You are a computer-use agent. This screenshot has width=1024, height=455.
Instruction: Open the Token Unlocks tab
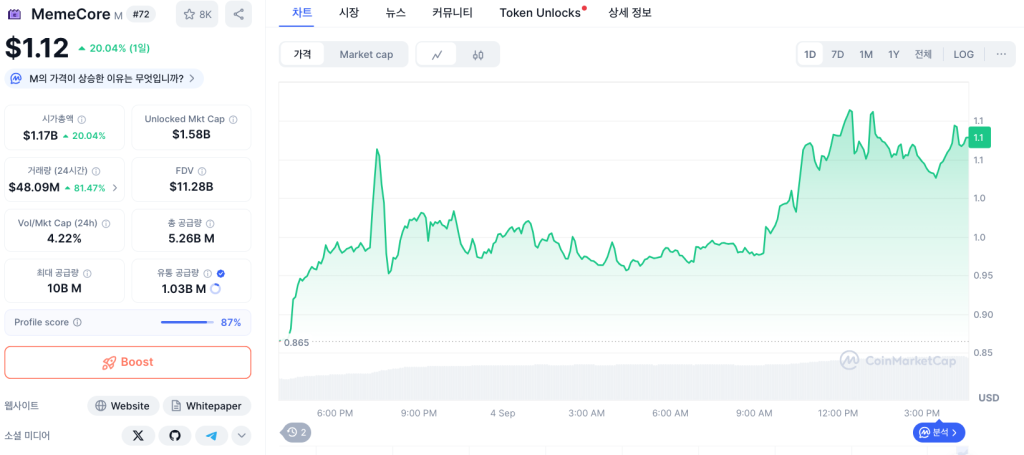(x=540, y=13)
